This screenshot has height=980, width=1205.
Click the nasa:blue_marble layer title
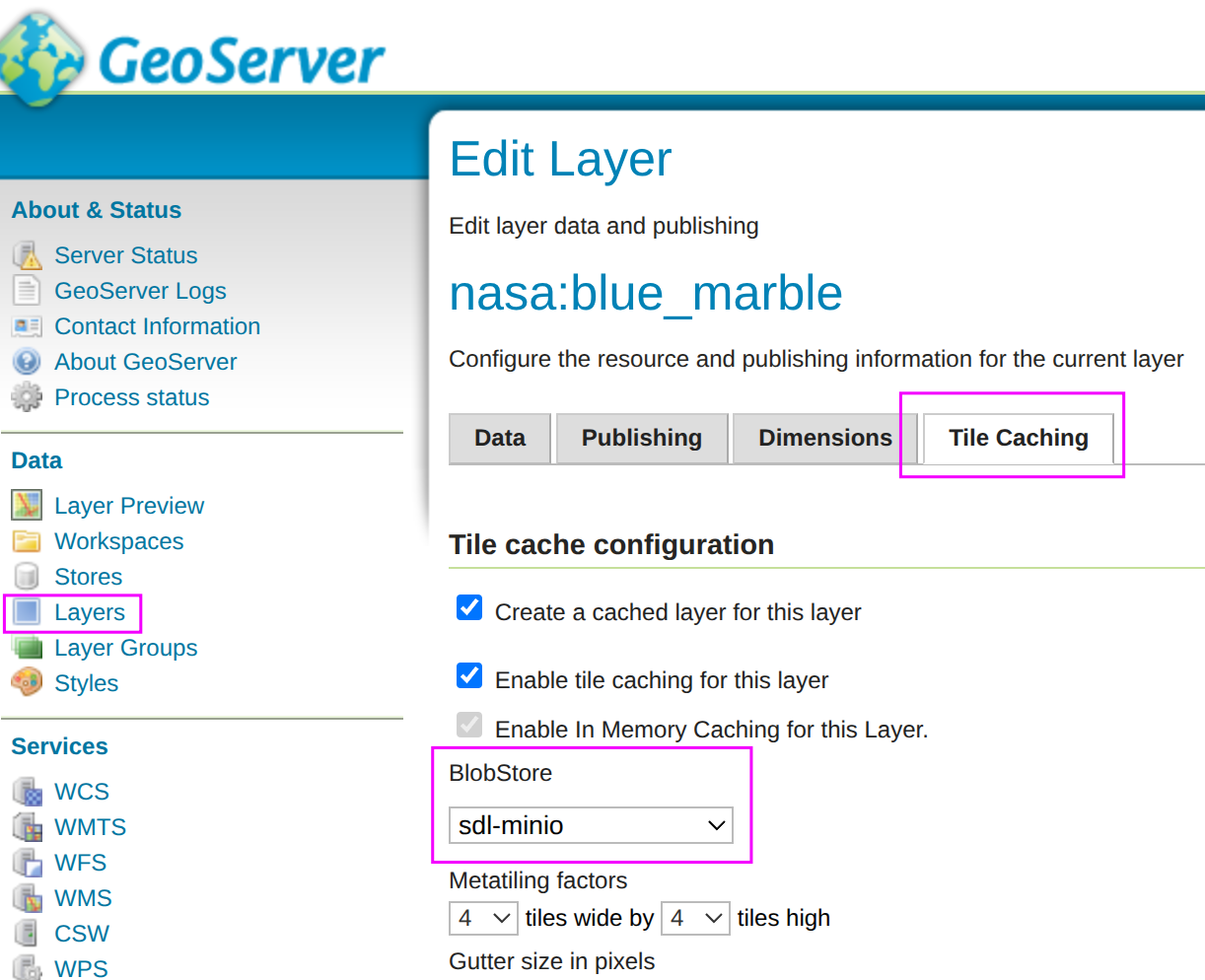point(646,293)
